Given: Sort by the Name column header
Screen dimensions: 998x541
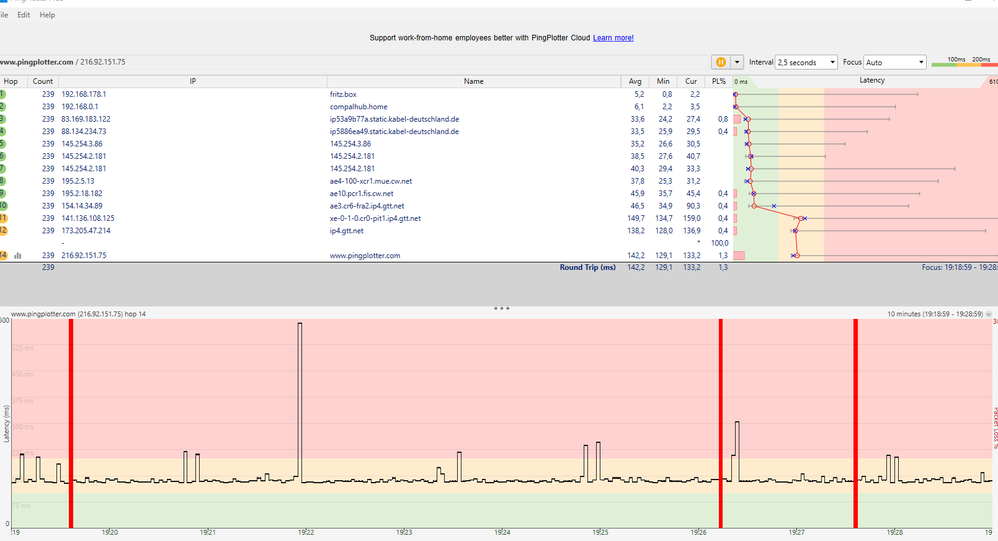Looking at the screenshot, I should tap(474, 81).
